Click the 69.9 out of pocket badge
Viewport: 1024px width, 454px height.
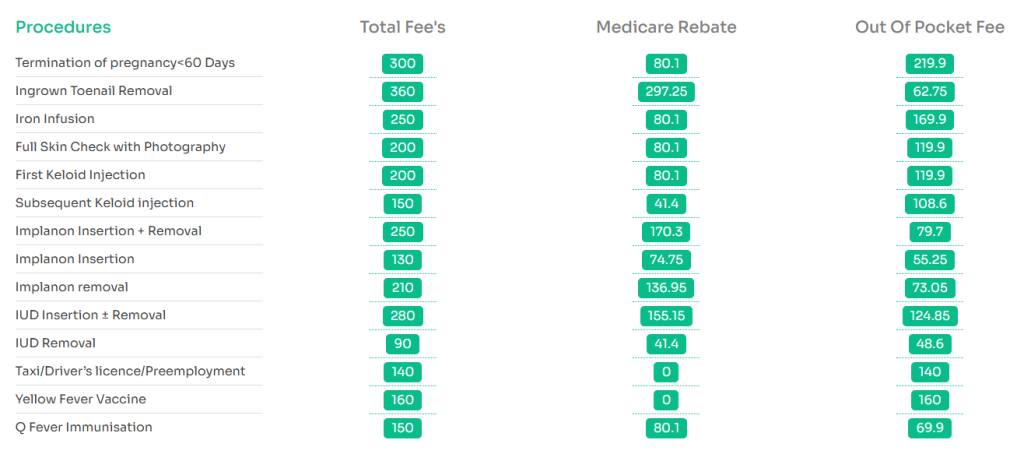click(930, 428)
